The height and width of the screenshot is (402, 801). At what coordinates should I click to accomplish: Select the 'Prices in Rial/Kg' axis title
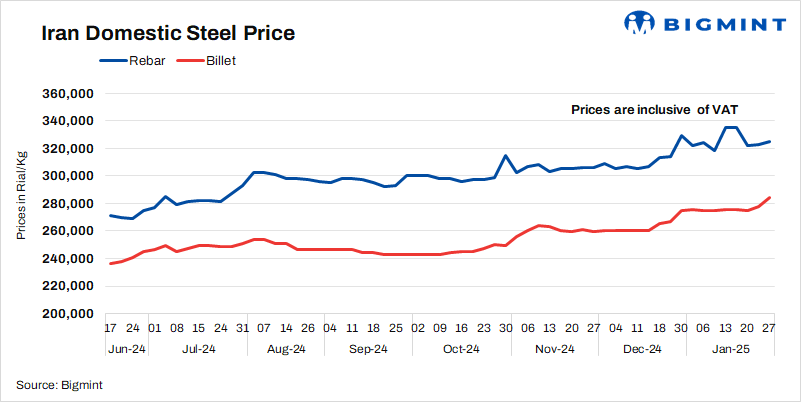coord(21,196)
